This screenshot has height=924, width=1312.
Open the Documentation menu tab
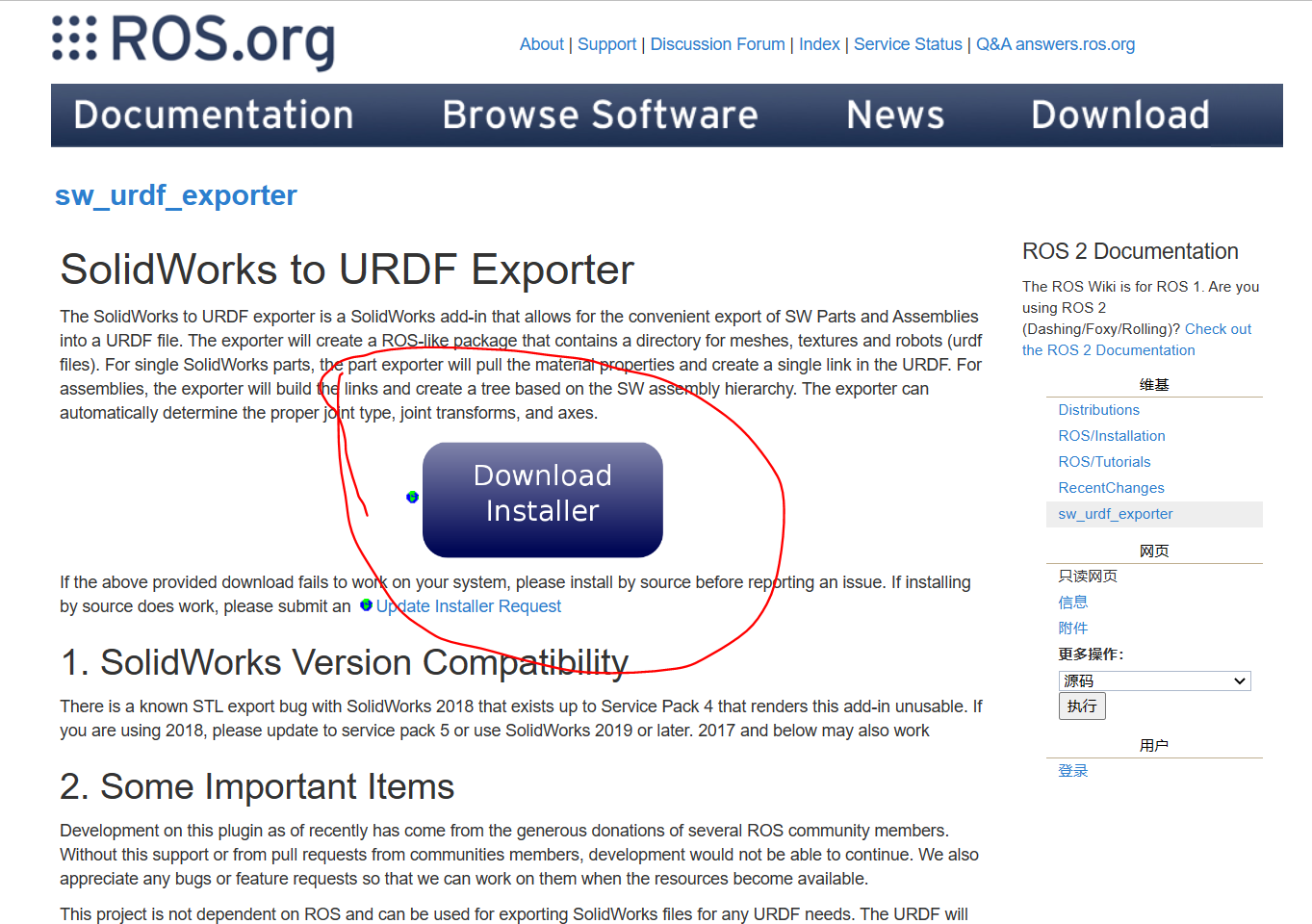pyautogui.click(x=214, y=115)
